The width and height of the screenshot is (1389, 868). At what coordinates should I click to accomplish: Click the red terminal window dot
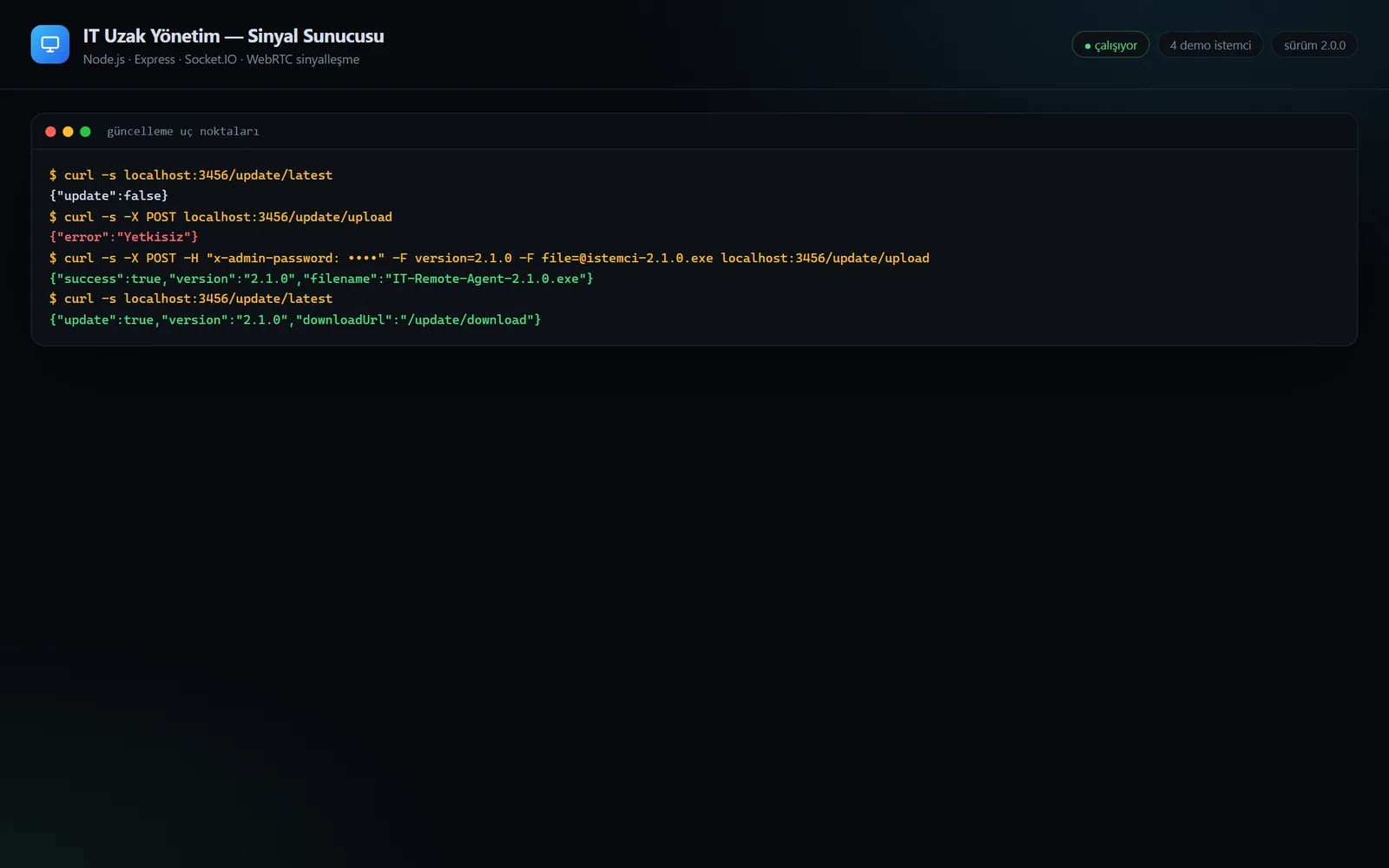[x=50, y=132]
